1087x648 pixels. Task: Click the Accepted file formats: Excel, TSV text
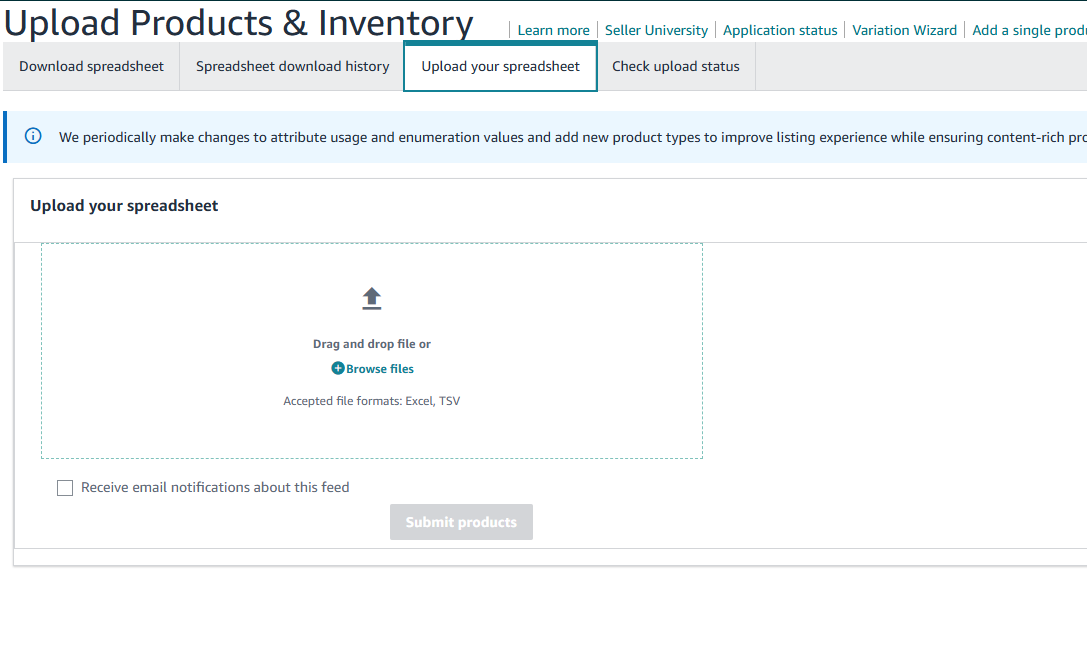pos(372,401)
